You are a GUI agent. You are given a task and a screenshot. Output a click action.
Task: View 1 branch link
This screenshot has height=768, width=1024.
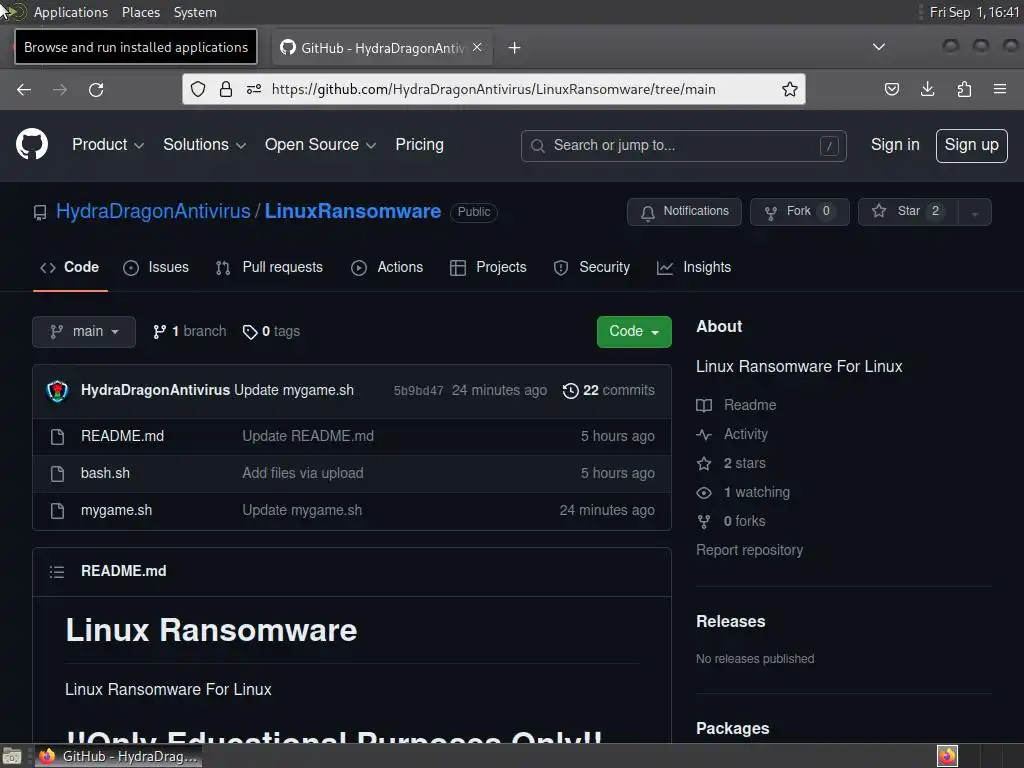pyautogui.click(x=189, y=332)
